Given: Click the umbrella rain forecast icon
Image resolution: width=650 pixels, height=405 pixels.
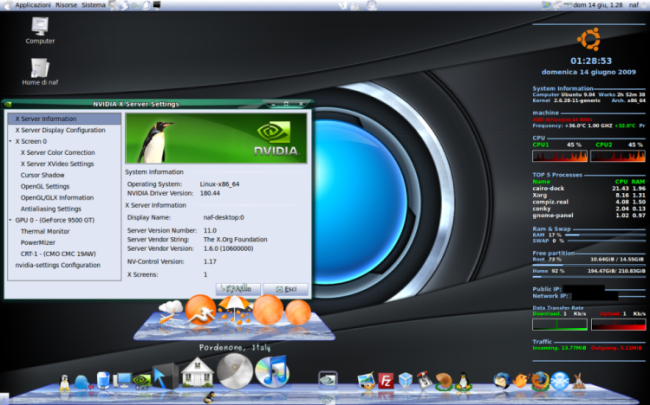Looking at the screenshot, I should pos(234,309).
